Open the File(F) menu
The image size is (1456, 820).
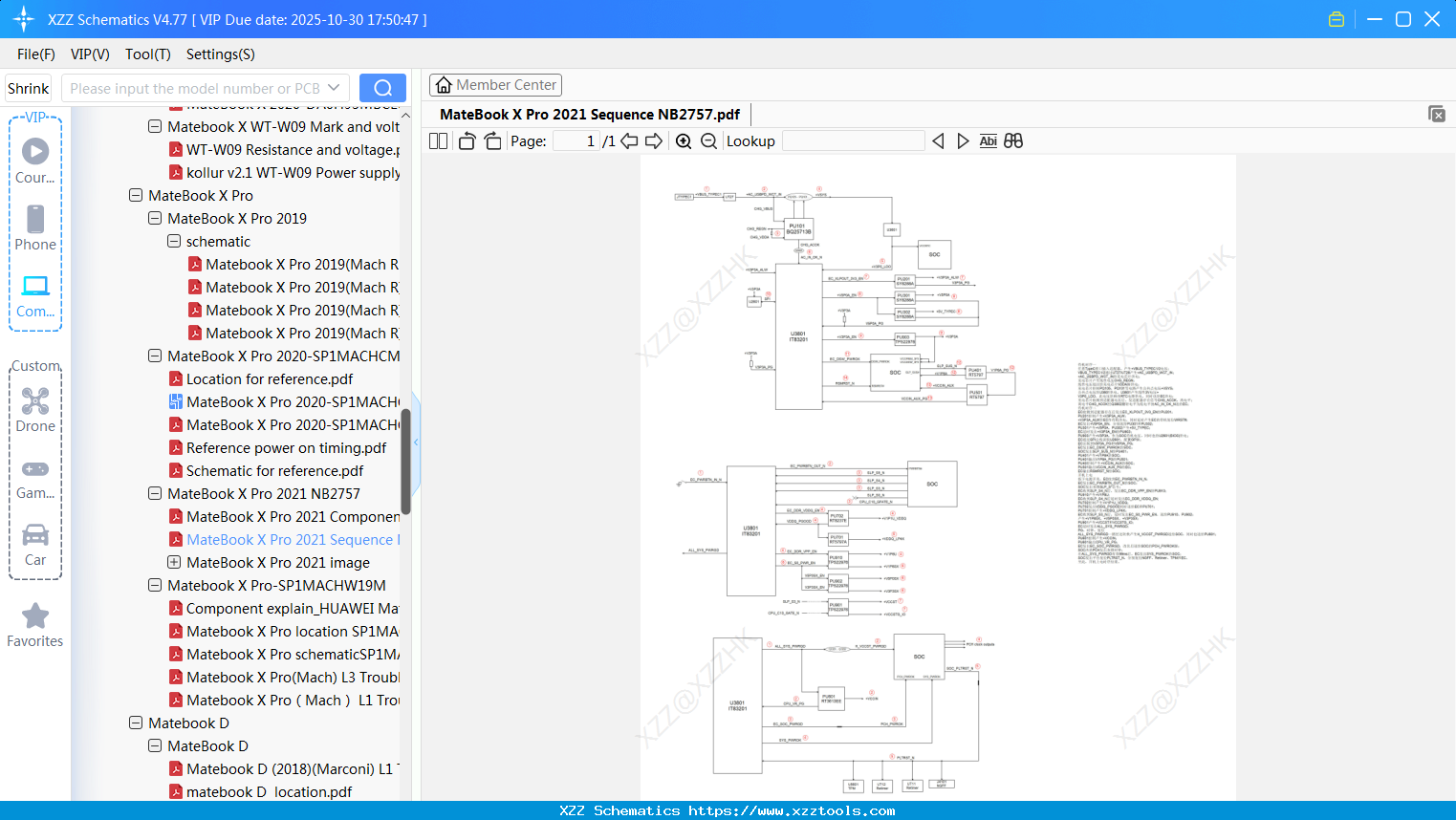(36, 54)
